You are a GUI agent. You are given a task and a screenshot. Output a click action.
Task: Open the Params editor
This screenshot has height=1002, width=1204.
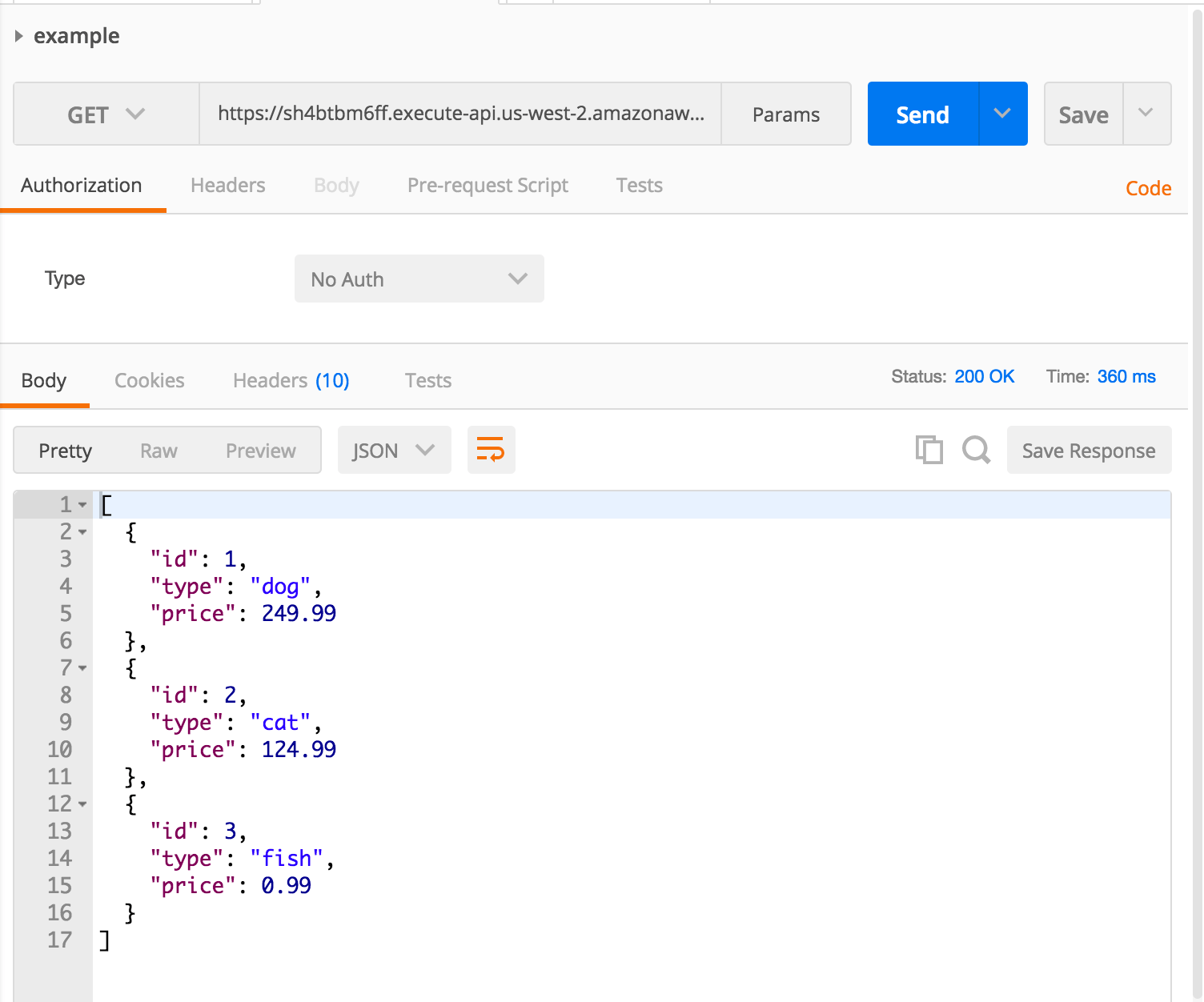pos(785,114)
